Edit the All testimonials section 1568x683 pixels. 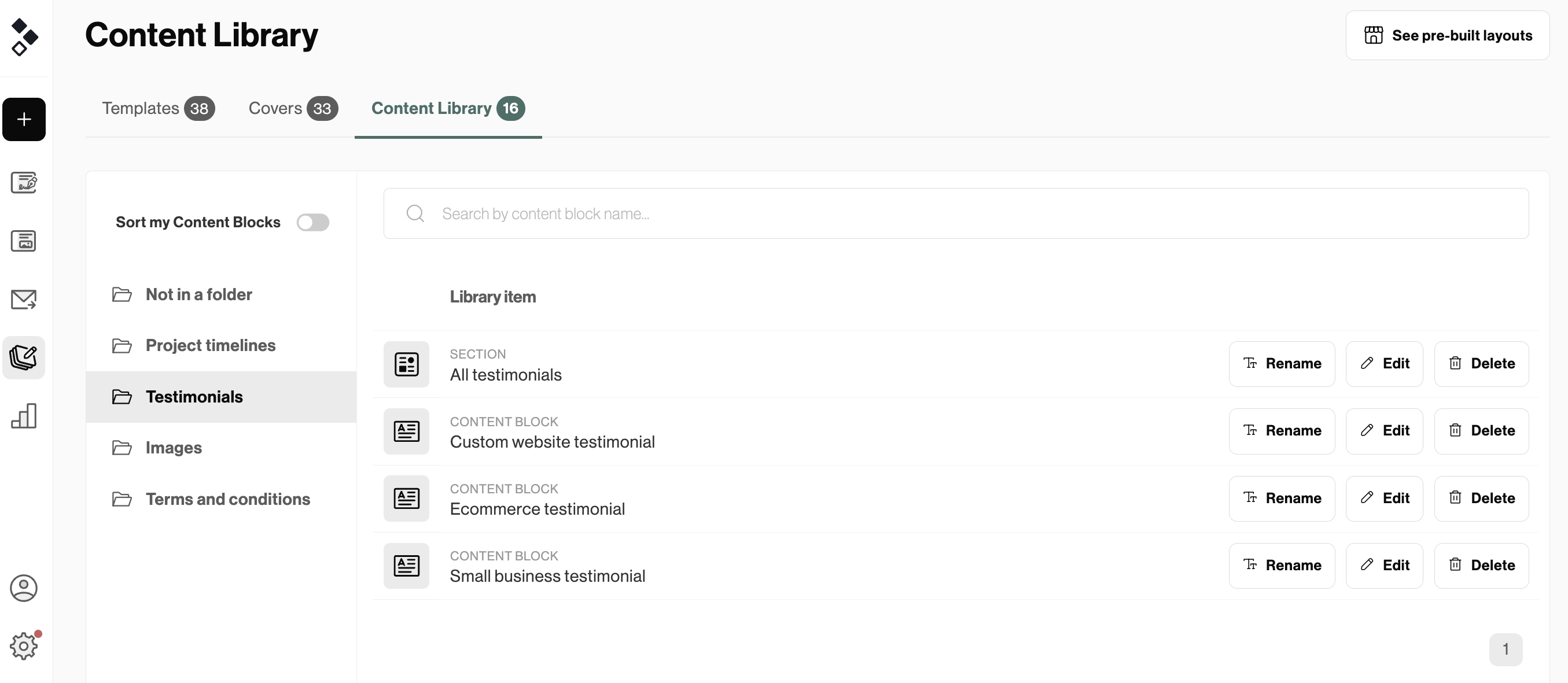[x=1384, y=364]
